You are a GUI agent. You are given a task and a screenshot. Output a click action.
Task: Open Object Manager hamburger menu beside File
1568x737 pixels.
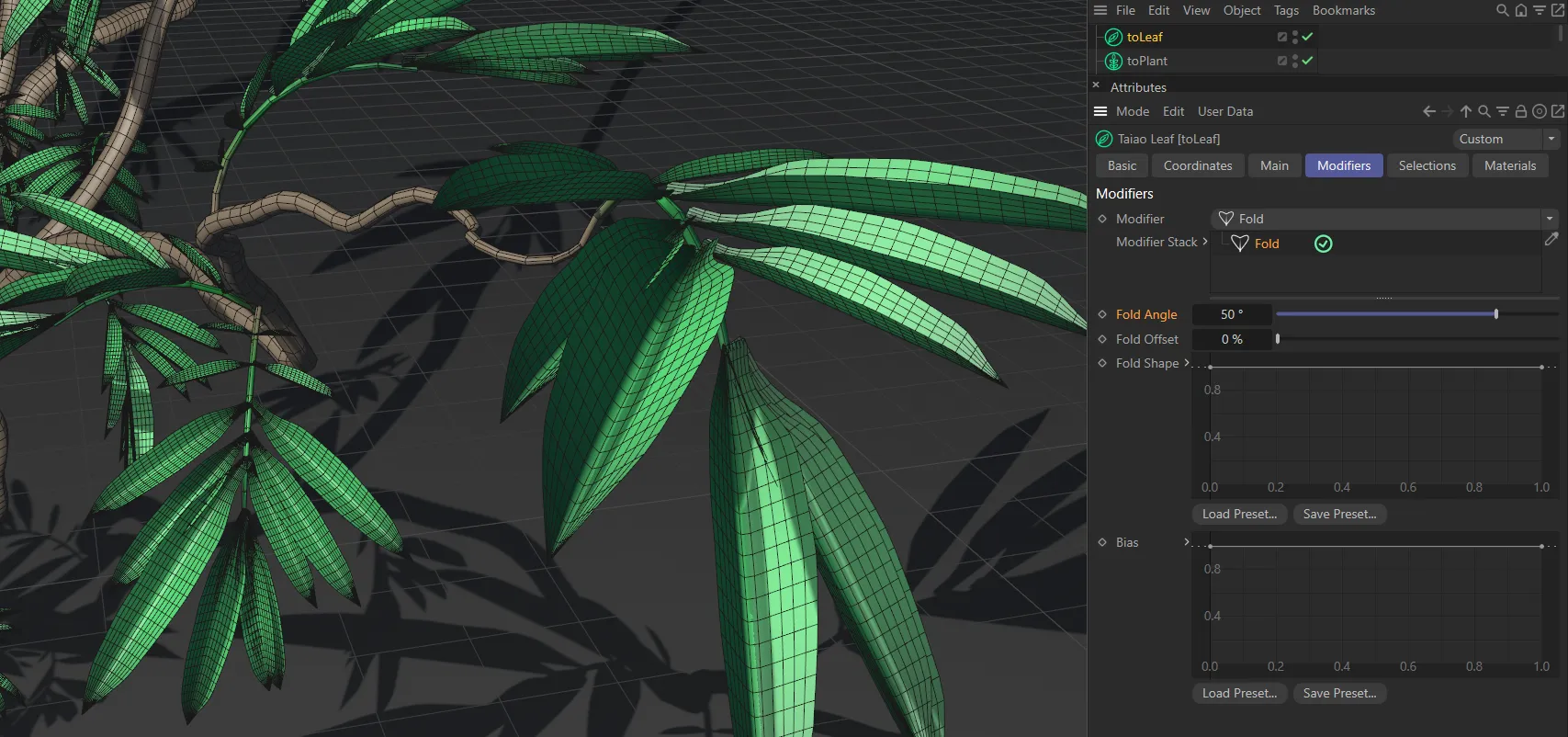[1100, 10]
